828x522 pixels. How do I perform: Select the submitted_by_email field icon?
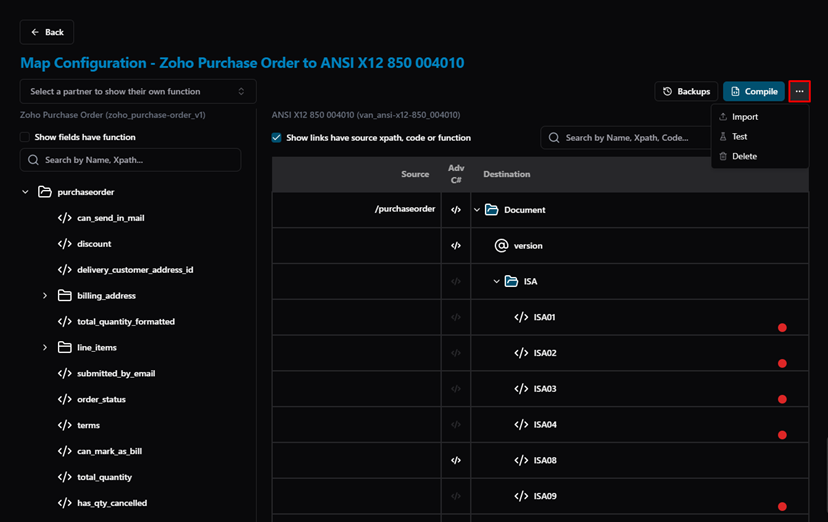64,373
